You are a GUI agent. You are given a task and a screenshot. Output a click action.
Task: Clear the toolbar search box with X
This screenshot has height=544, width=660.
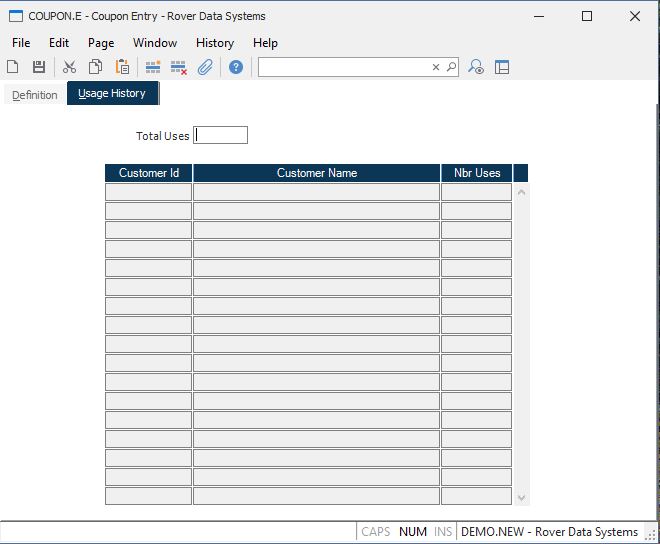pyautogui.click(x=436, y=67)
